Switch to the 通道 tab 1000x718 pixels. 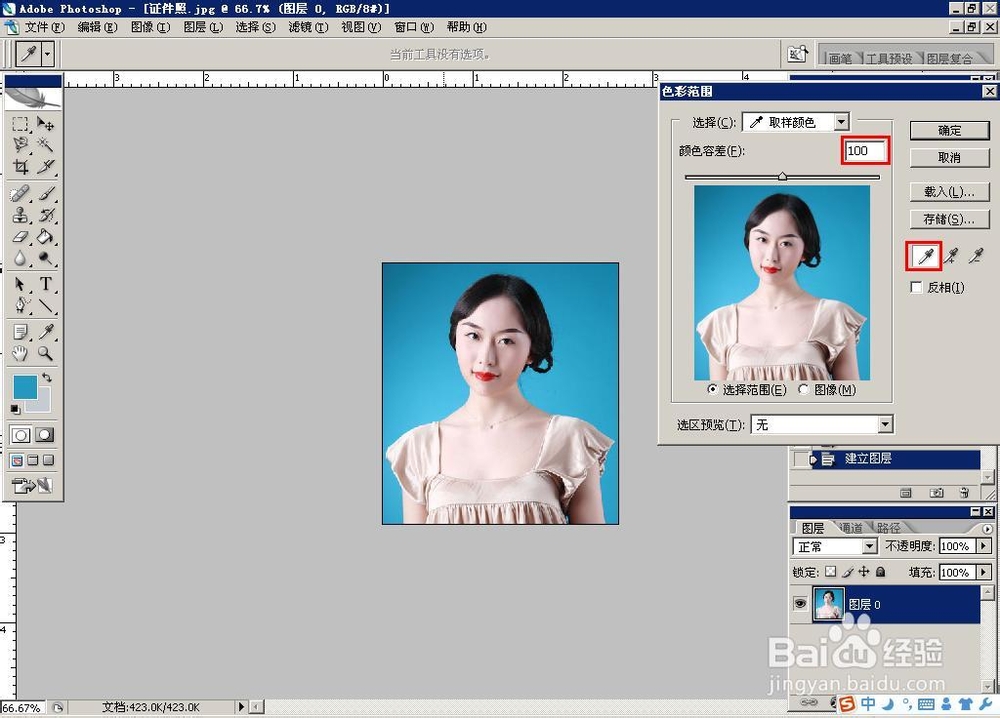[x=851, y=527]
